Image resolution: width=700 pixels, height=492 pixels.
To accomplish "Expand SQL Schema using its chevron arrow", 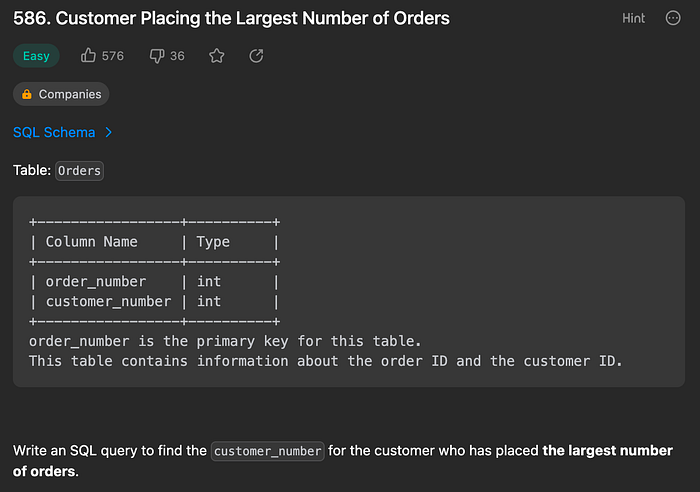I will click(108, 132).
